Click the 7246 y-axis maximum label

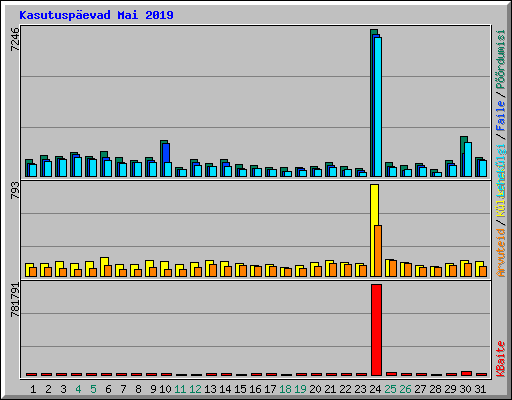click(x=15, y=39)
